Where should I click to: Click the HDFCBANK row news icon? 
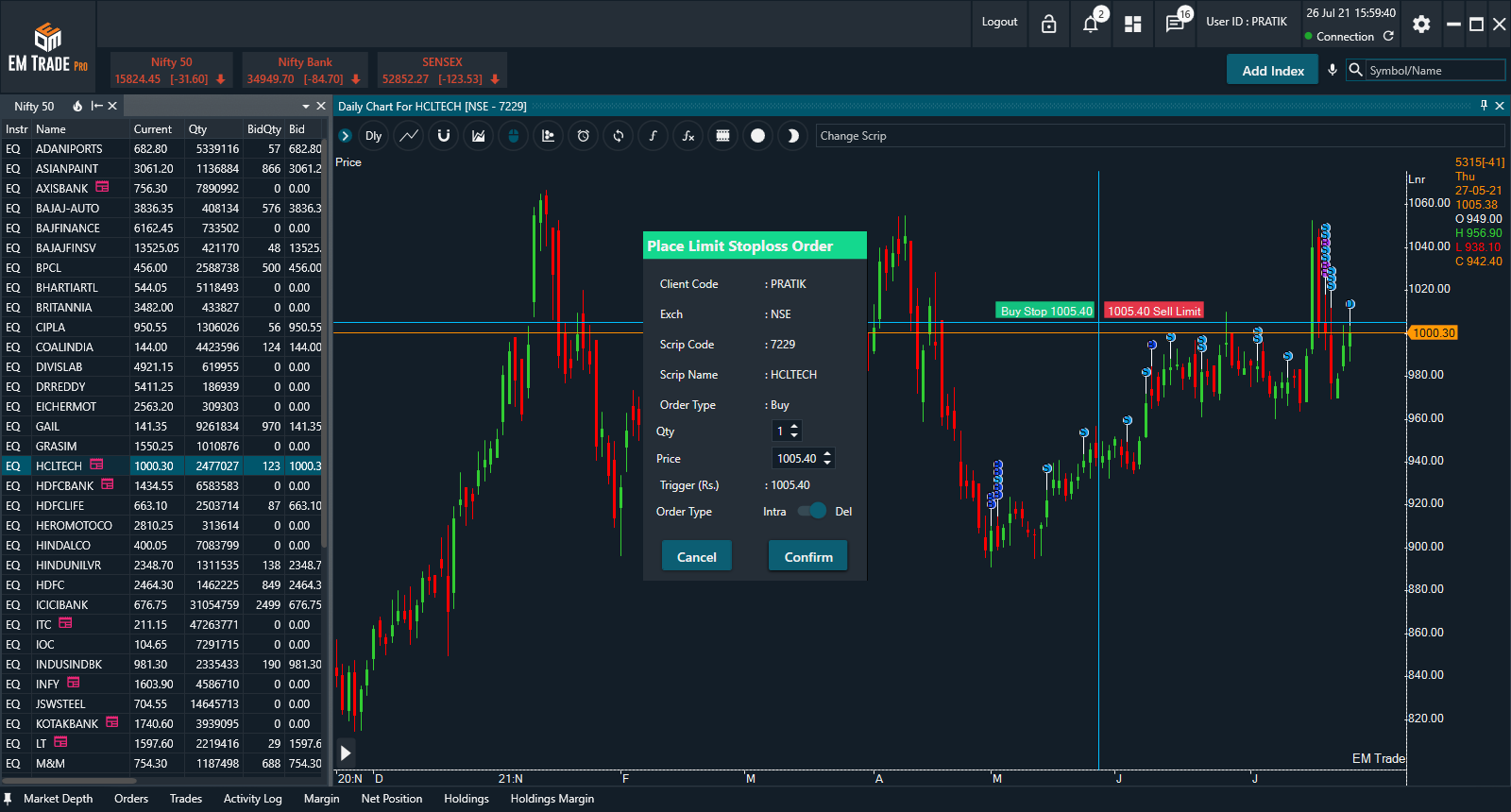(108, 484)
